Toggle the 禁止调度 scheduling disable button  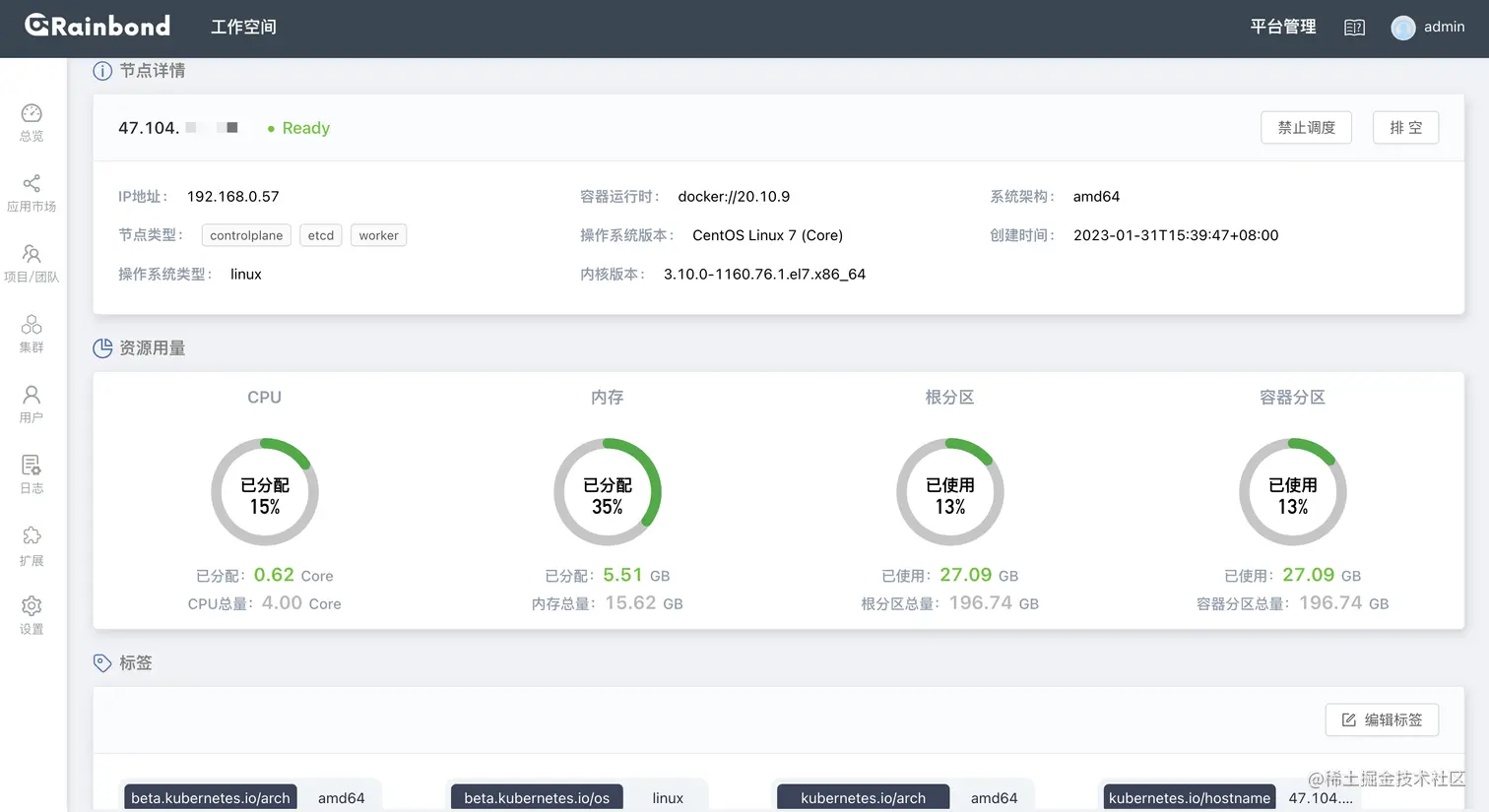[1306, 127]
